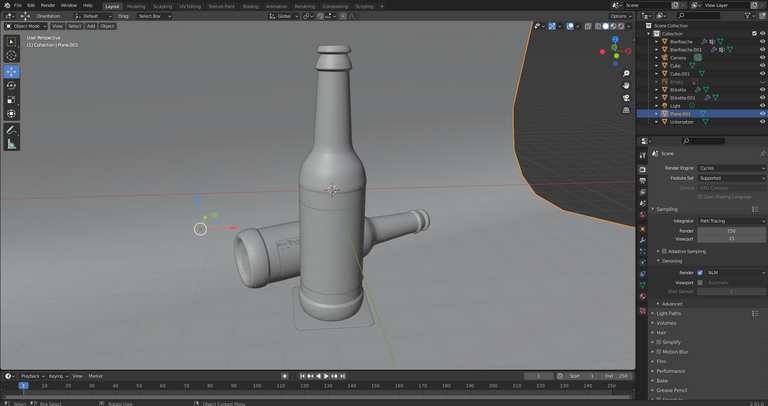This screenshot has width=768, height=406.
Task: Enable the Motion Blur checkbox
Action: click(658, 351)
